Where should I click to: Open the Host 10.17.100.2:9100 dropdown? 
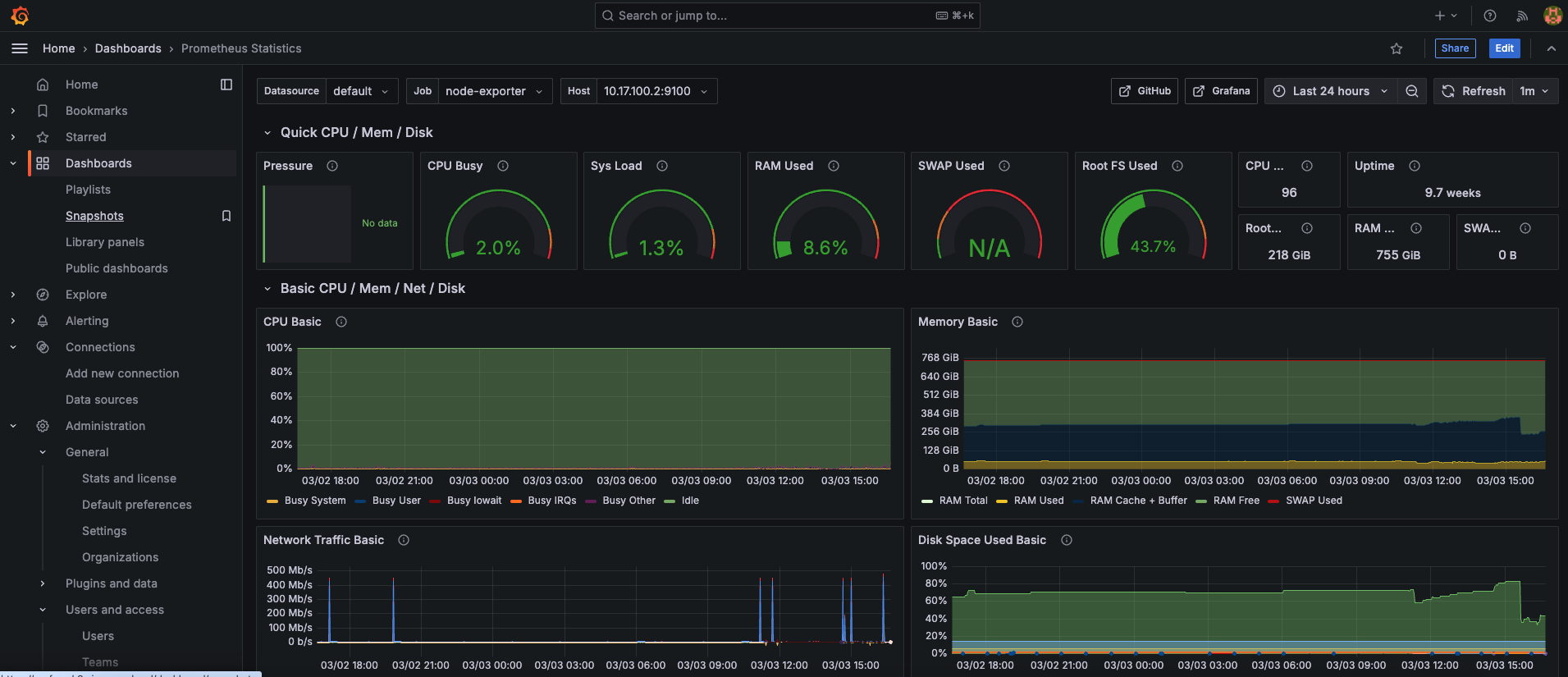[655, 91]
